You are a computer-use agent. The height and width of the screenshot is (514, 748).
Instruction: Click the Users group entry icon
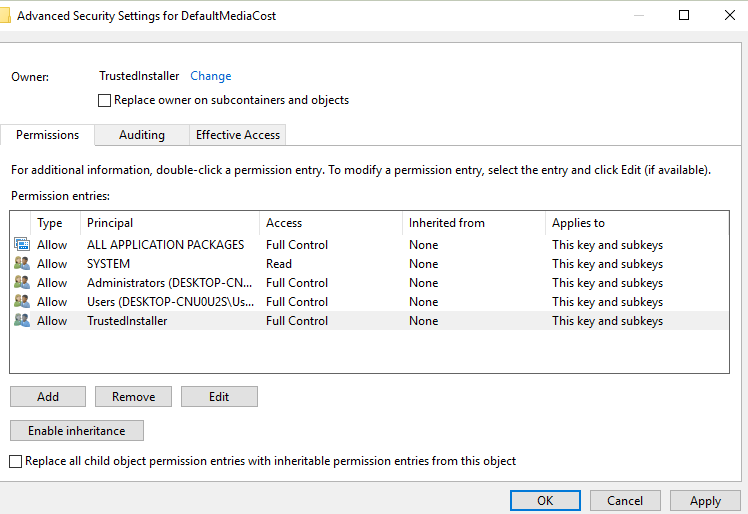(x=22, y=302)
